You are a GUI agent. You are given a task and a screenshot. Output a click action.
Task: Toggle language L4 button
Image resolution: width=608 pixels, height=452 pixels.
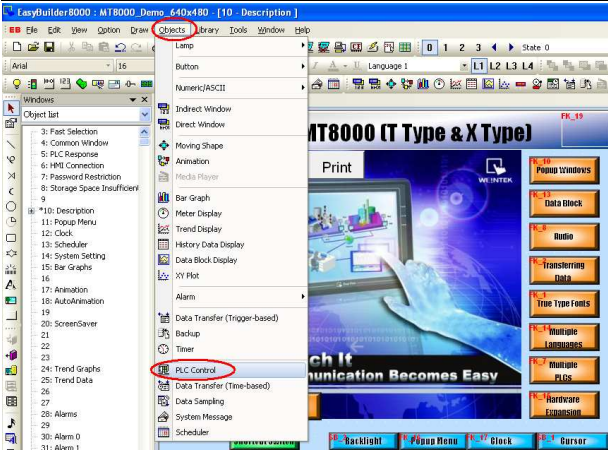point(527,66)
